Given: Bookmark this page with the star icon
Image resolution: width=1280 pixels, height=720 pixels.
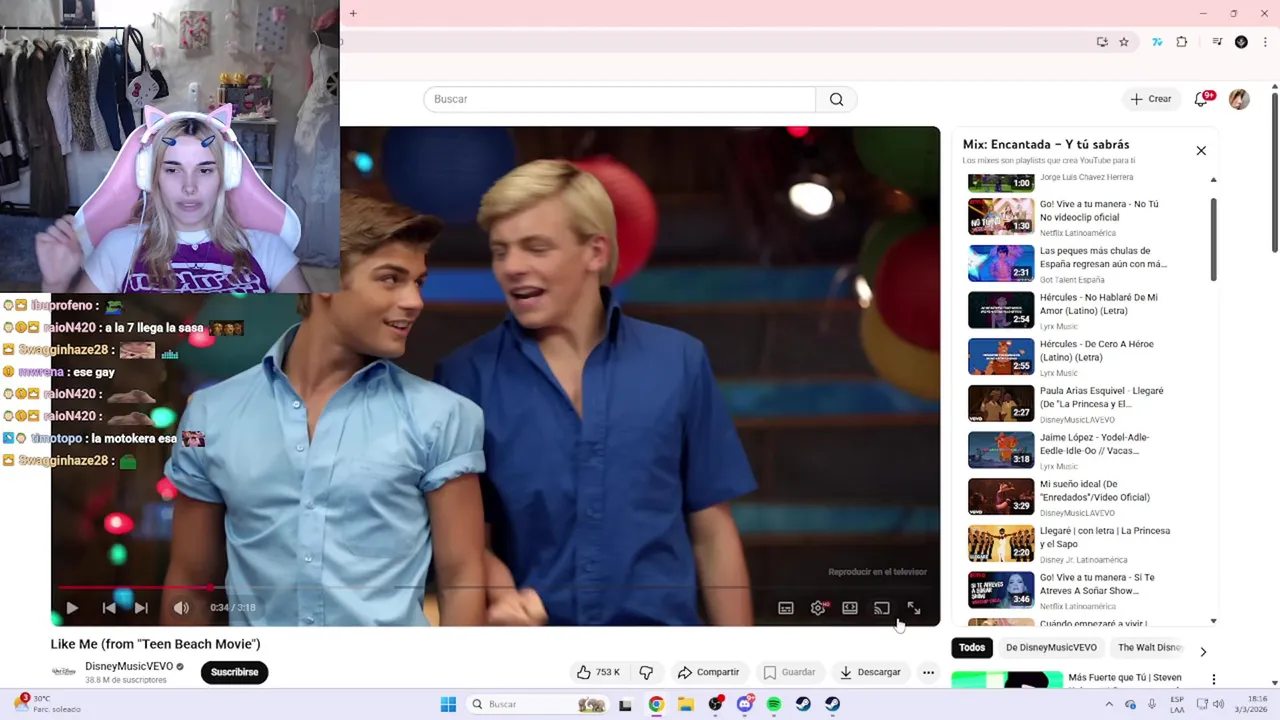Looking at the screenshot, I should click(1124, 42).
